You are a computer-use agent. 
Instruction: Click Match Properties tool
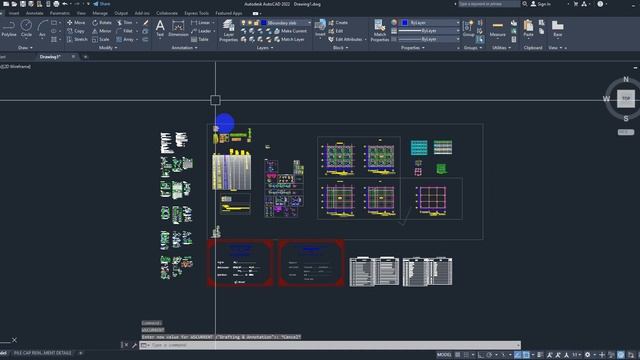(x=380, y=31)
